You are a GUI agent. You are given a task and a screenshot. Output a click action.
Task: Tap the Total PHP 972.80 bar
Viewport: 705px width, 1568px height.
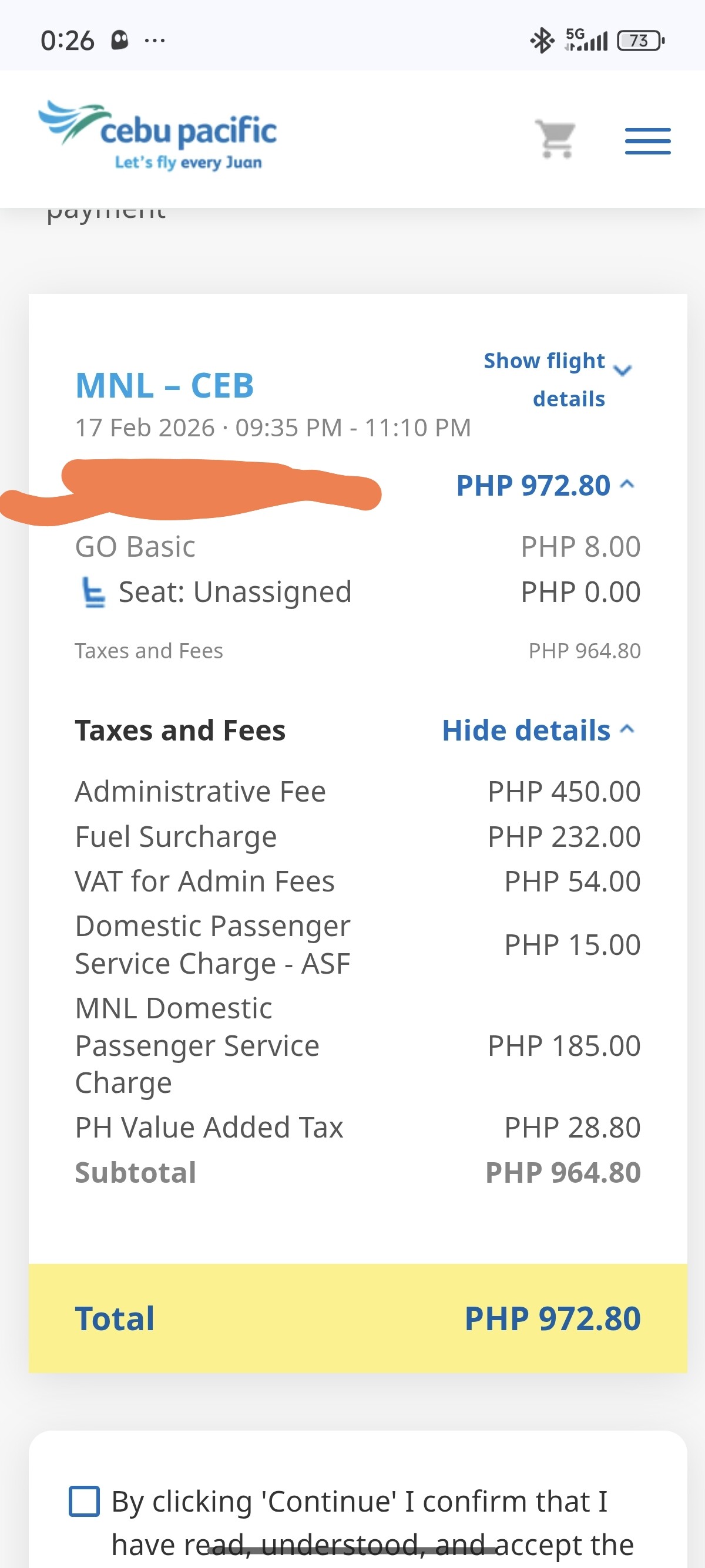[357, 1318]
